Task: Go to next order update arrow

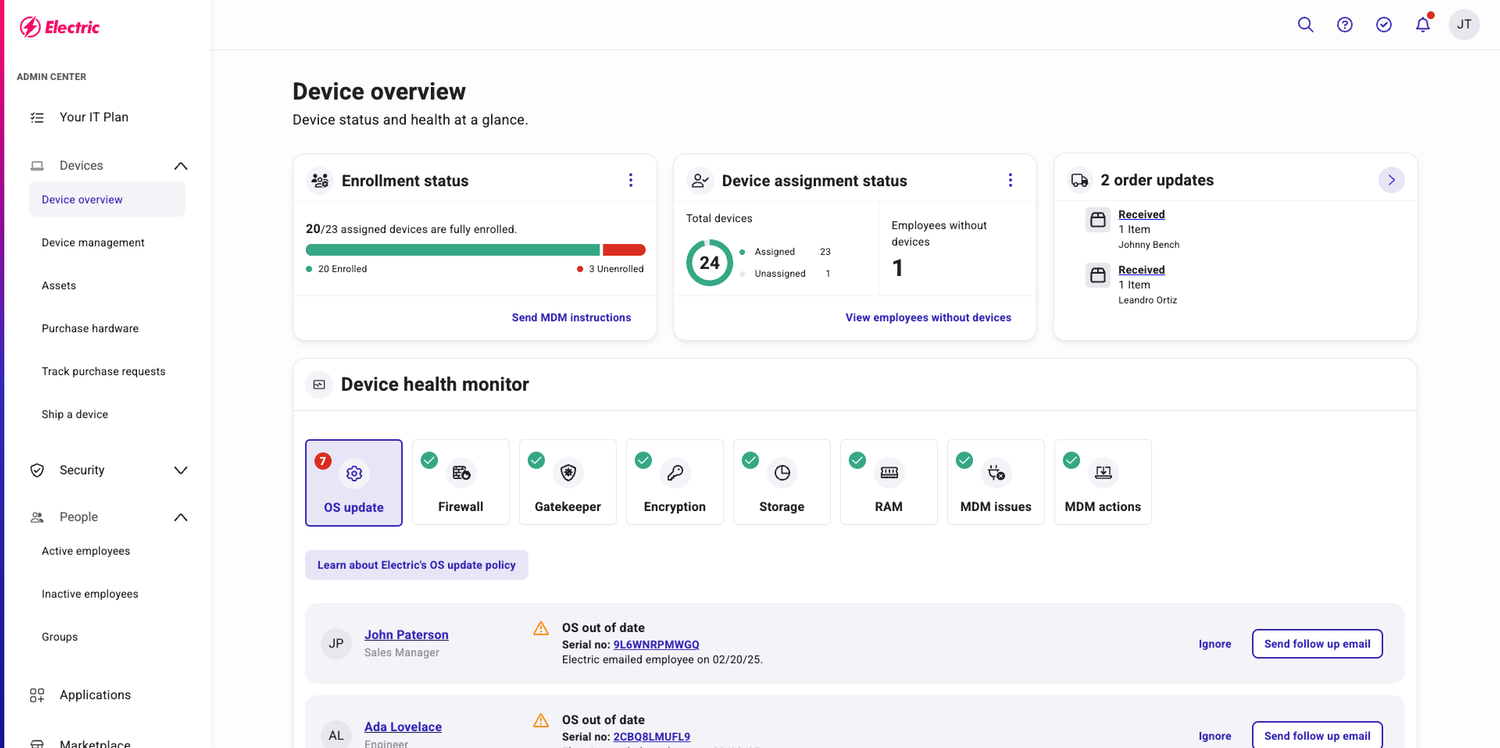Action: [x=1391, y=180]
